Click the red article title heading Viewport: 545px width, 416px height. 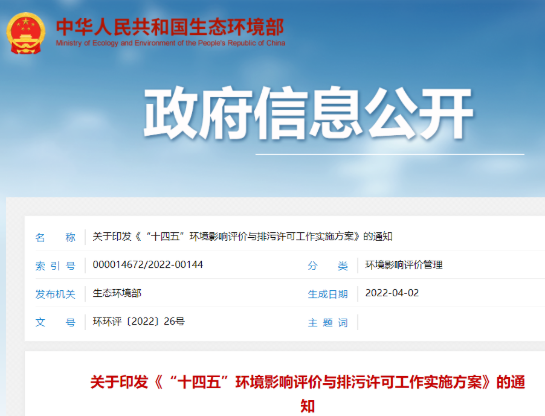308,394
